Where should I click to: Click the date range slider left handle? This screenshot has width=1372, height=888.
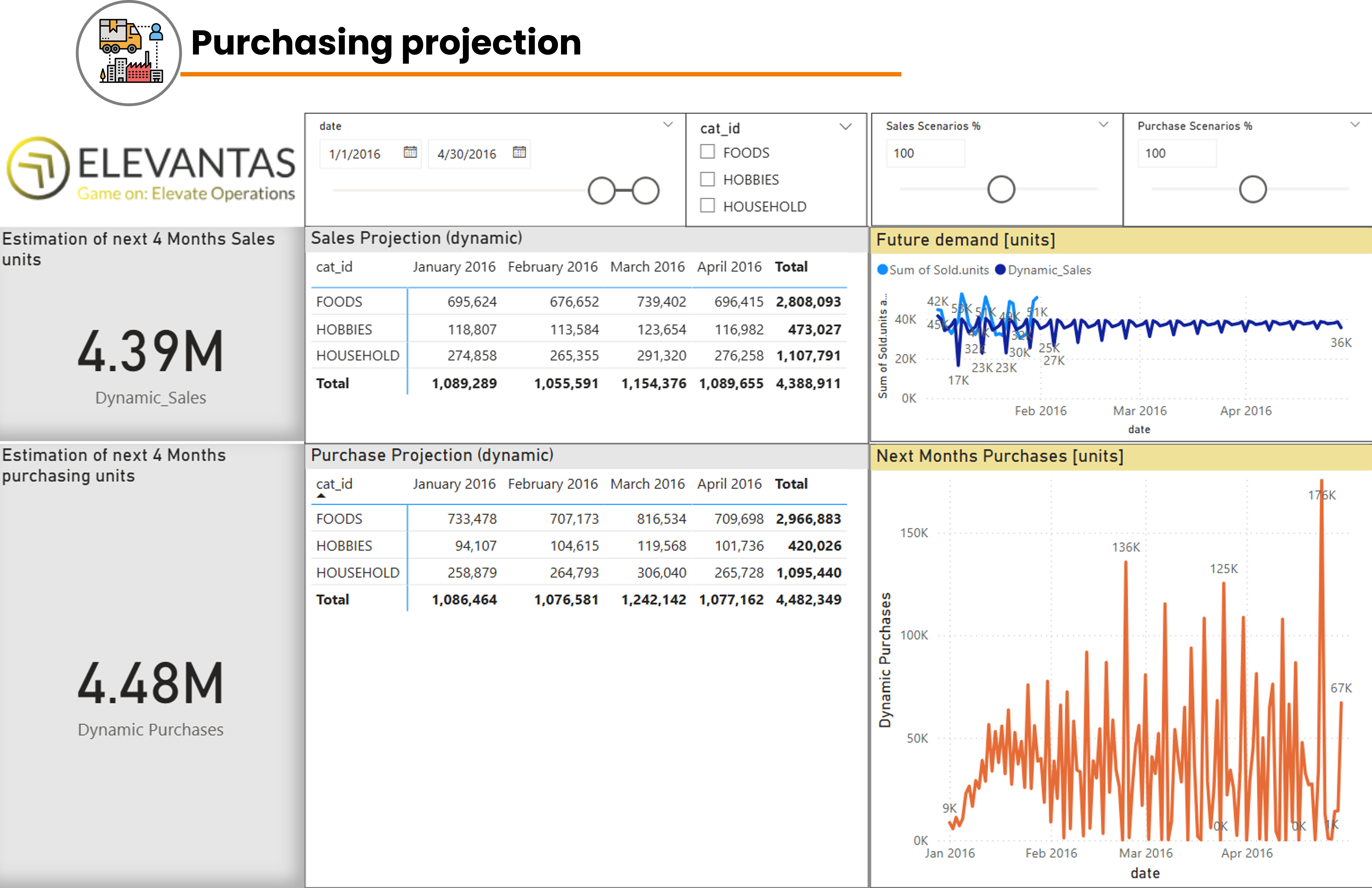tap(601, 190)
